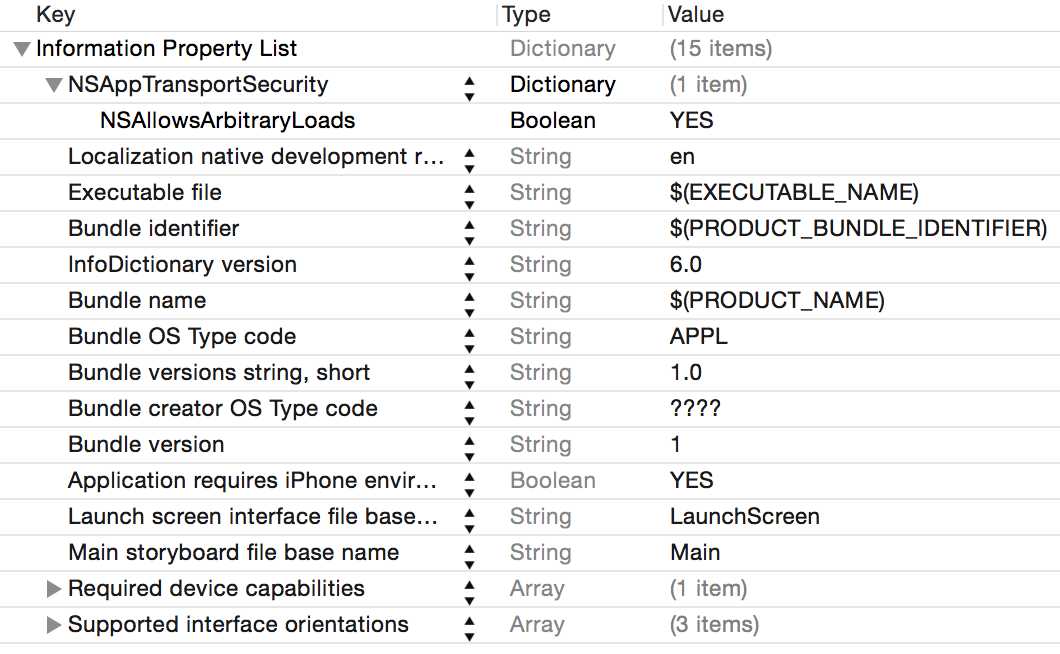This screenshot has height=654, width=1060.
Task: Select the NSAllowsArbitraryLoads YES value
Action: pos(691,121)
